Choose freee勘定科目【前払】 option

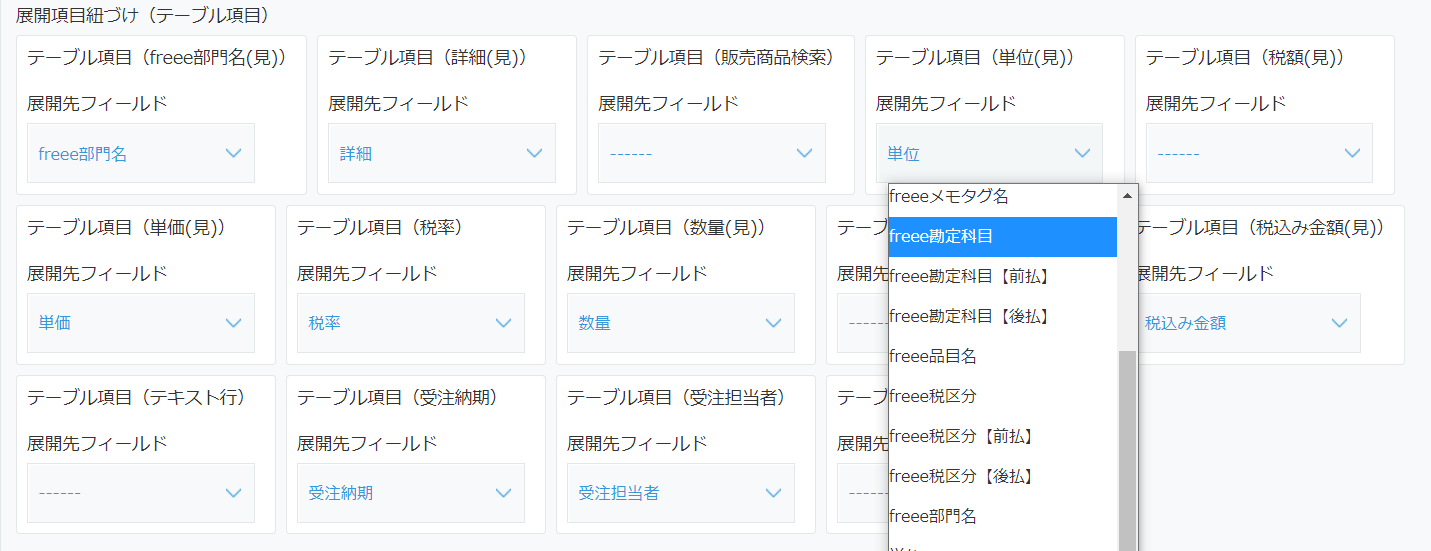1002,276
